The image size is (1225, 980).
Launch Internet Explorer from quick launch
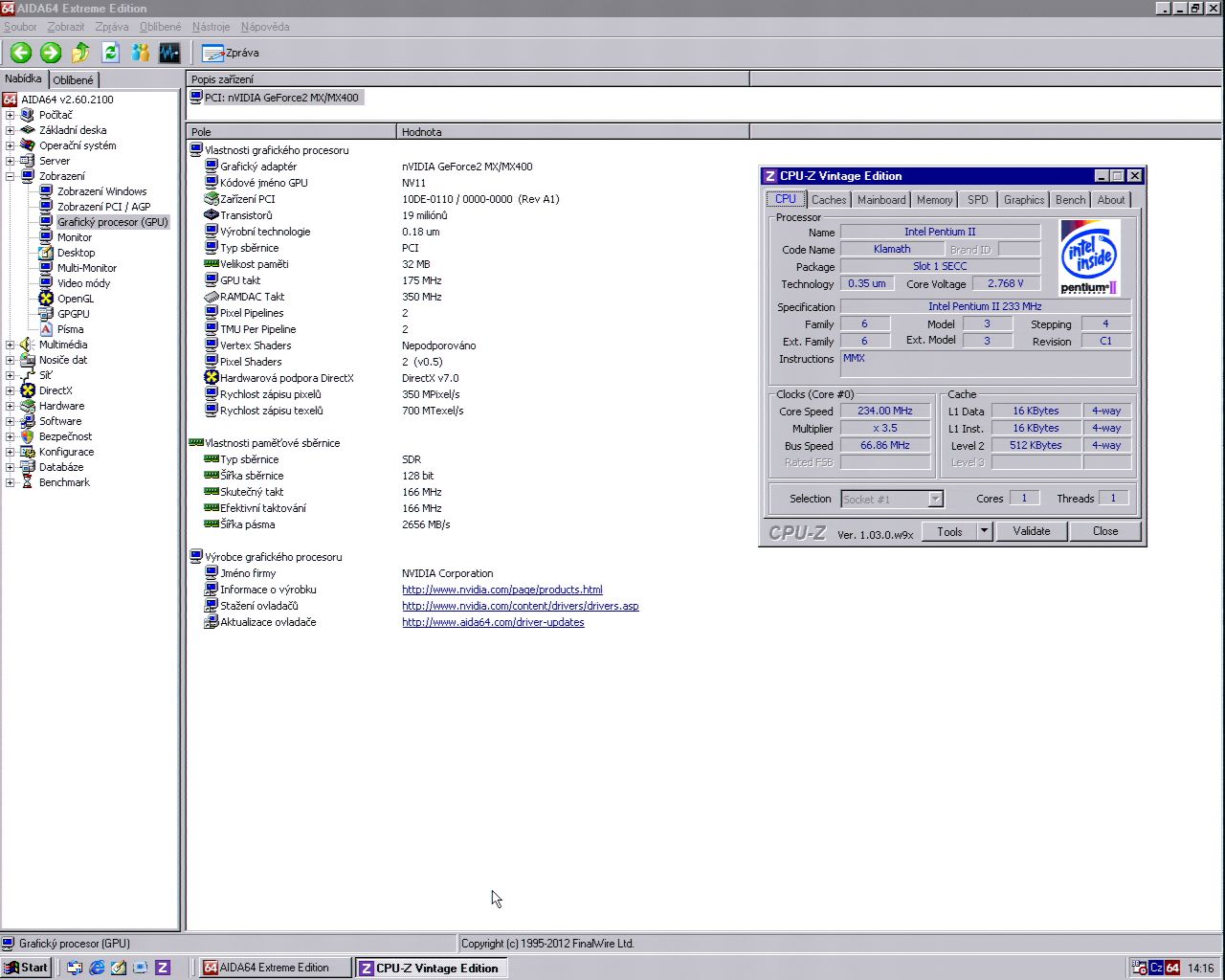click(x=97, y=968)
